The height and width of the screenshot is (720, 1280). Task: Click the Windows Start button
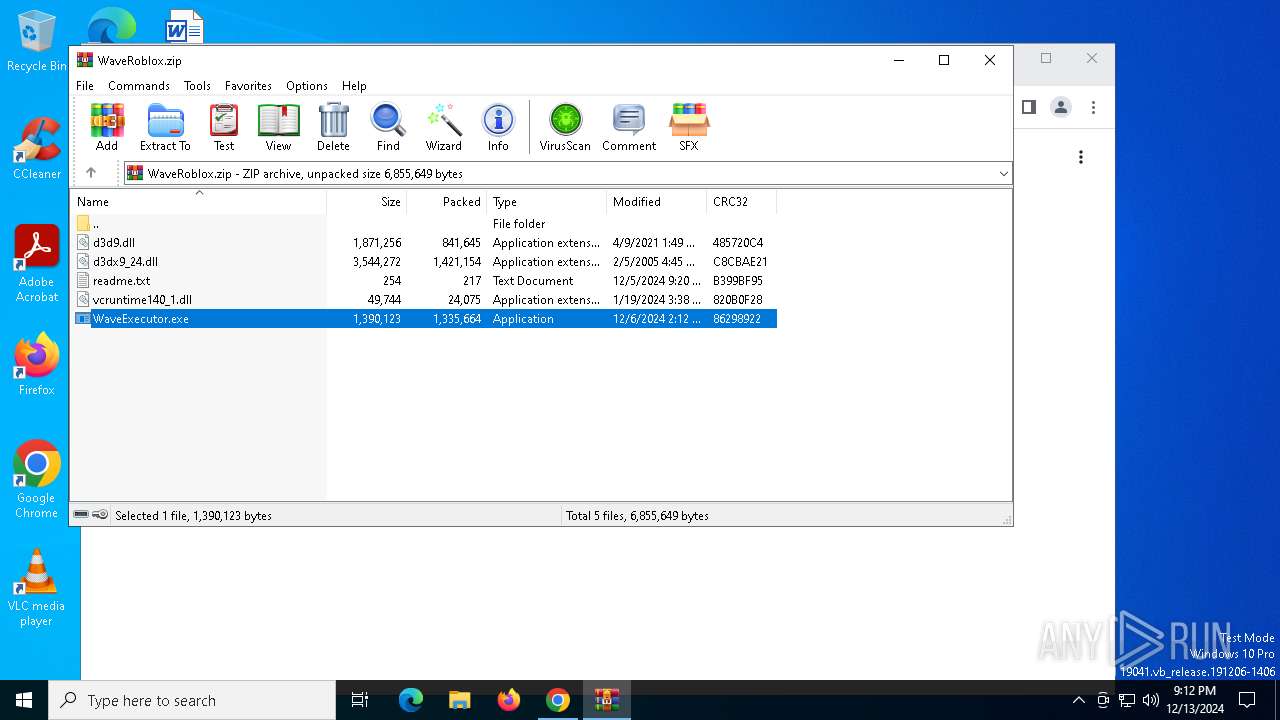24,700
